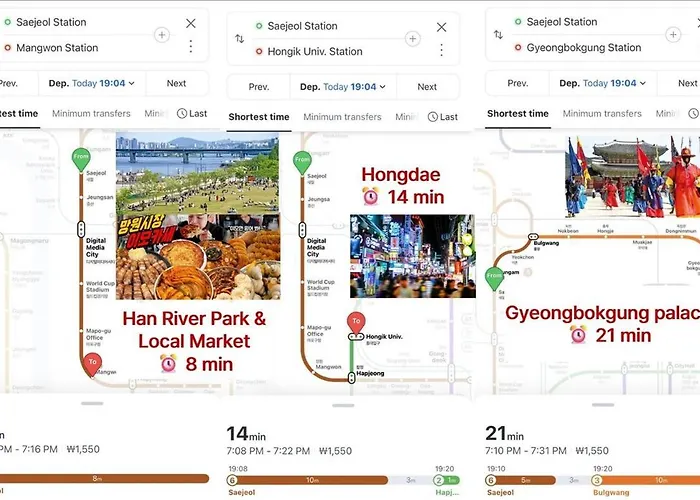Image resolution: width=700 pixels, height=500 pixels.
Task: Click the green From pin on the Hongdae map
Action: tap(302, 162)
